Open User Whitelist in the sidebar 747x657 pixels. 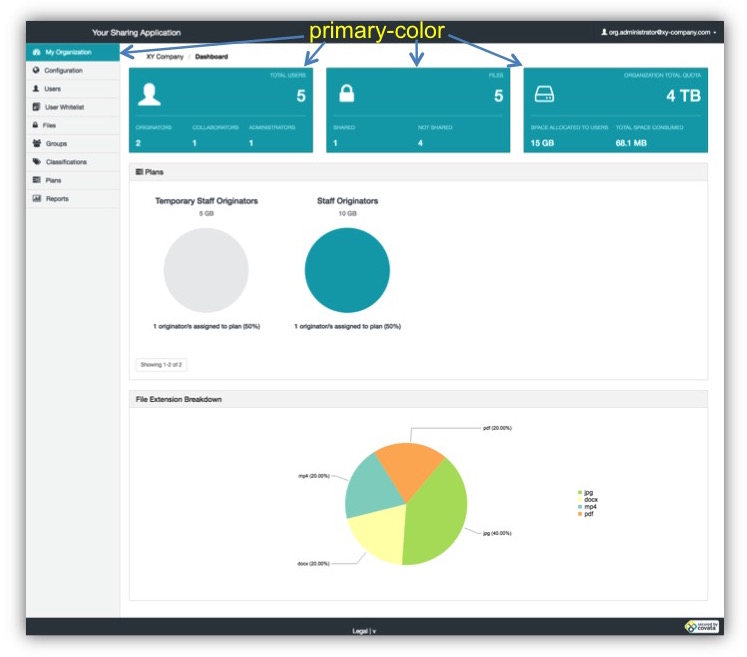coord(65,107)
